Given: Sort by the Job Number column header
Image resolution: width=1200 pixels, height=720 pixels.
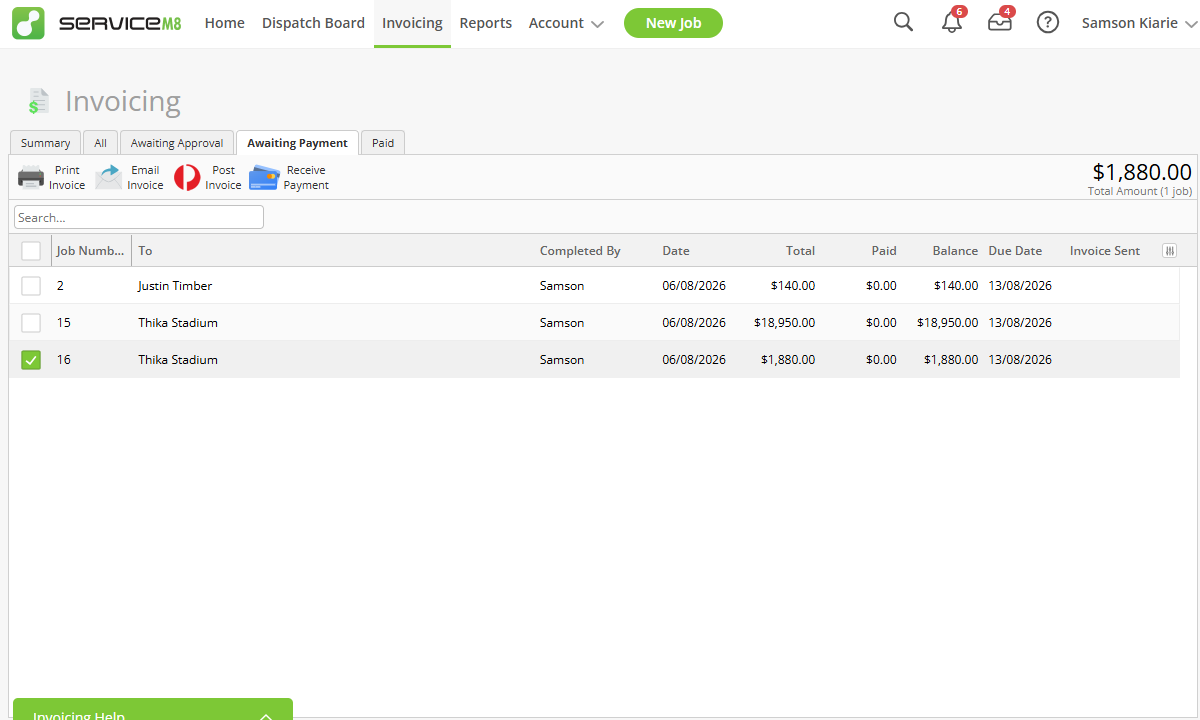Looking at the screenshot, I should [x=91, y=251].
